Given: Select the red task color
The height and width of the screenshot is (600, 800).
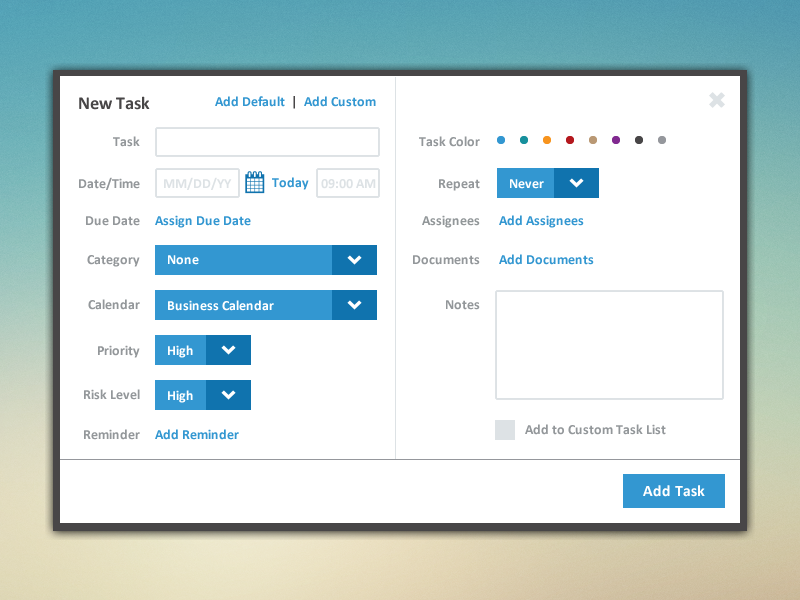Looking at the screenshot, I should click(569, 140).
